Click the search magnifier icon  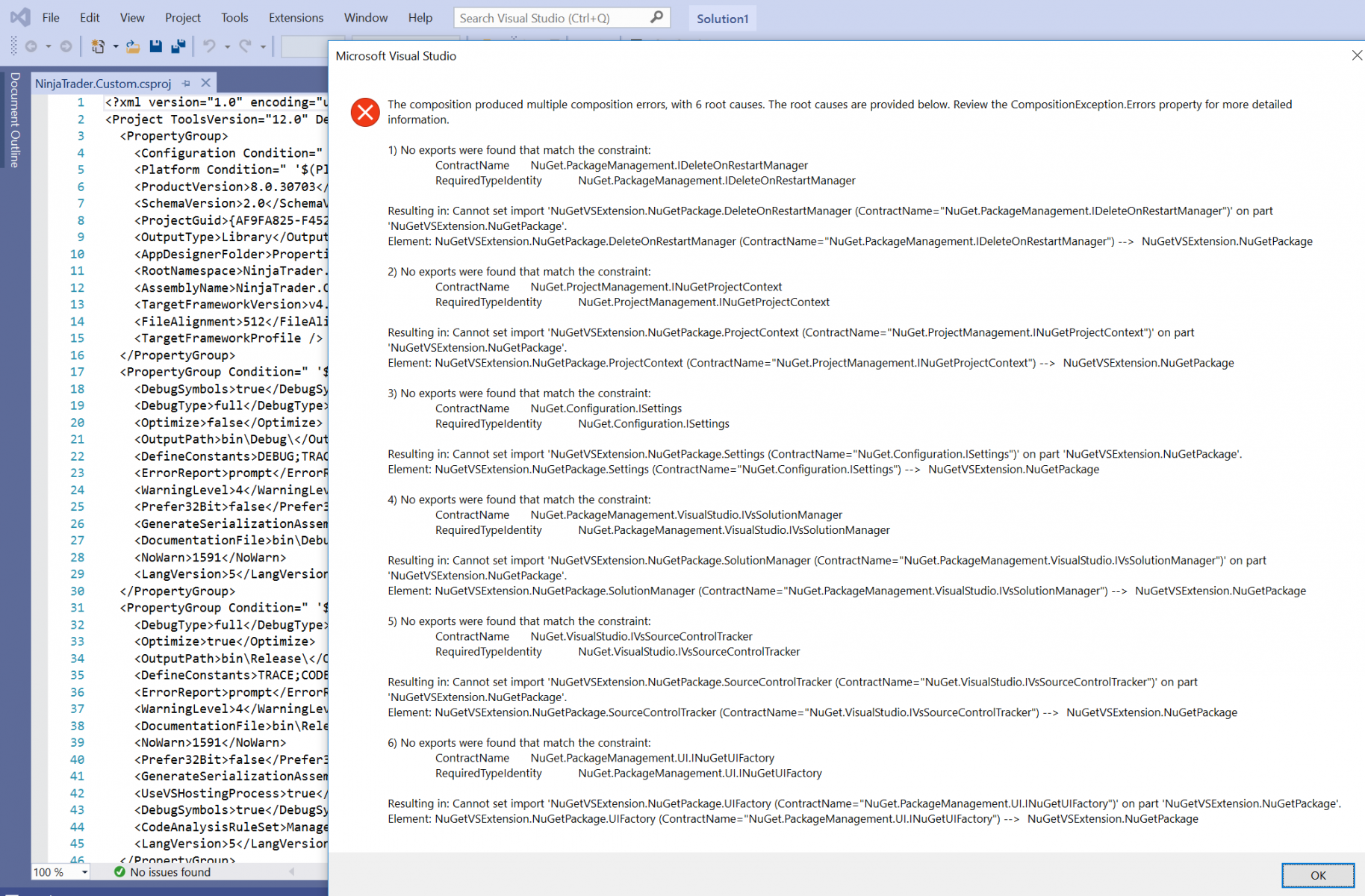[x=656, y=17]
